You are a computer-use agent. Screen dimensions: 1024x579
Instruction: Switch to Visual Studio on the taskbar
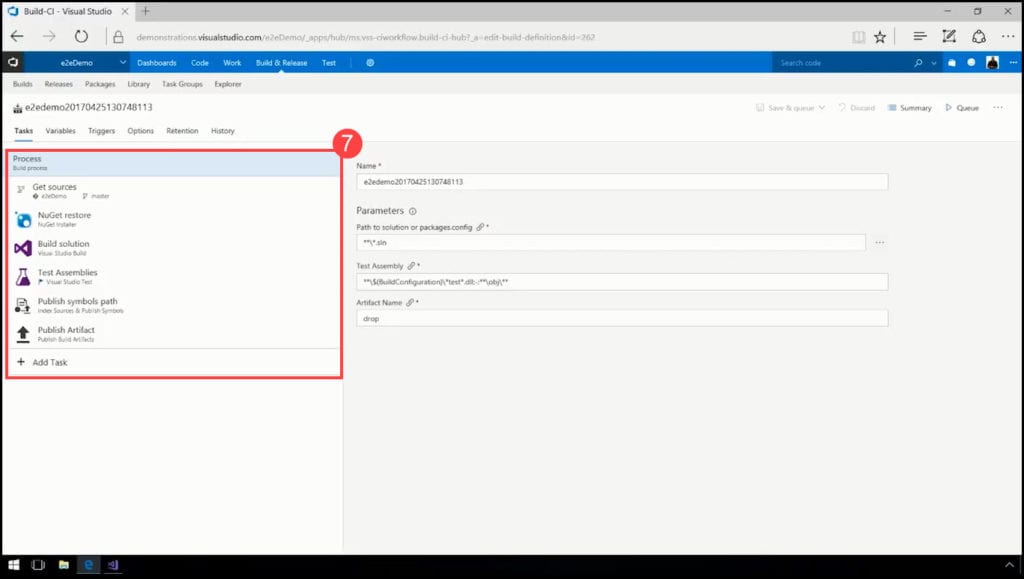113,565
